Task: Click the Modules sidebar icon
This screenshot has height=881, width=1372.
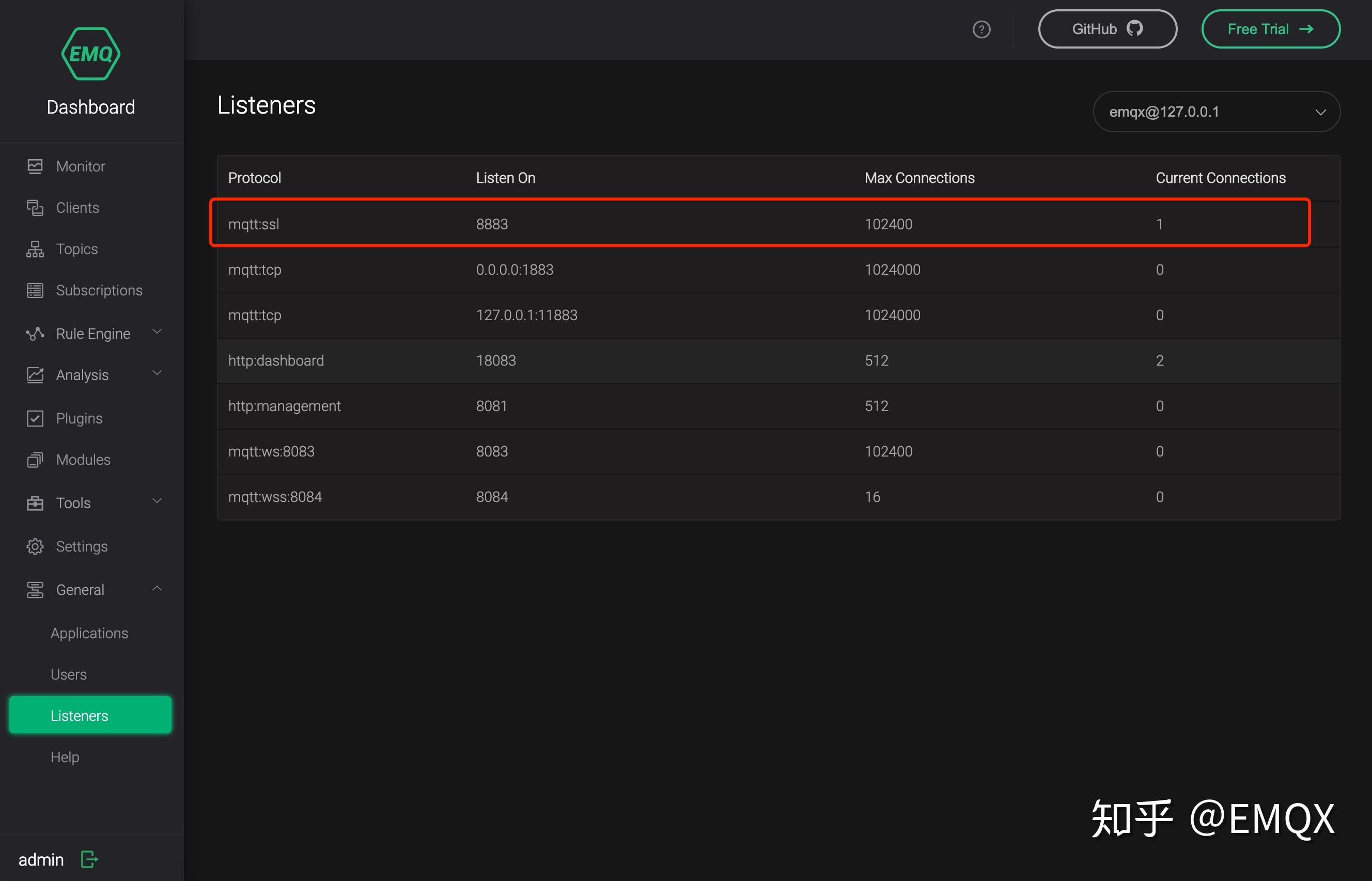Action: 35,460
